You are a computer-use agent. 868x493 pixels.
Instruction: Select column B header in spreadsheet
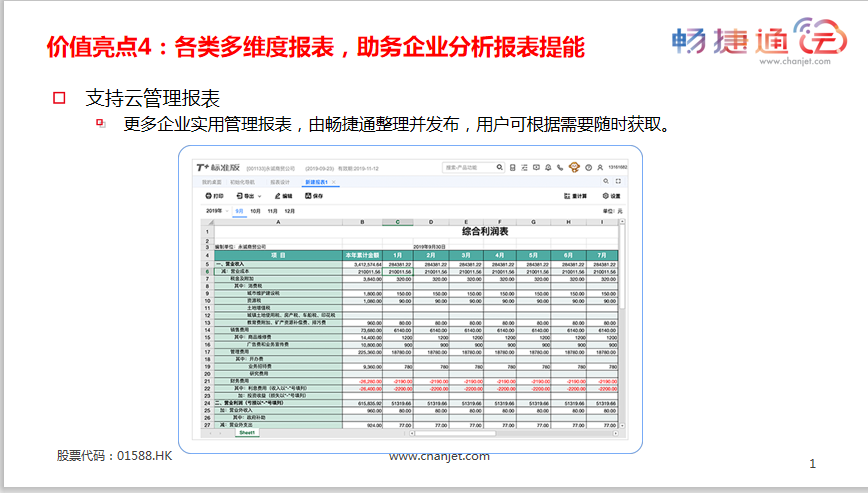(x=363, y=222)
